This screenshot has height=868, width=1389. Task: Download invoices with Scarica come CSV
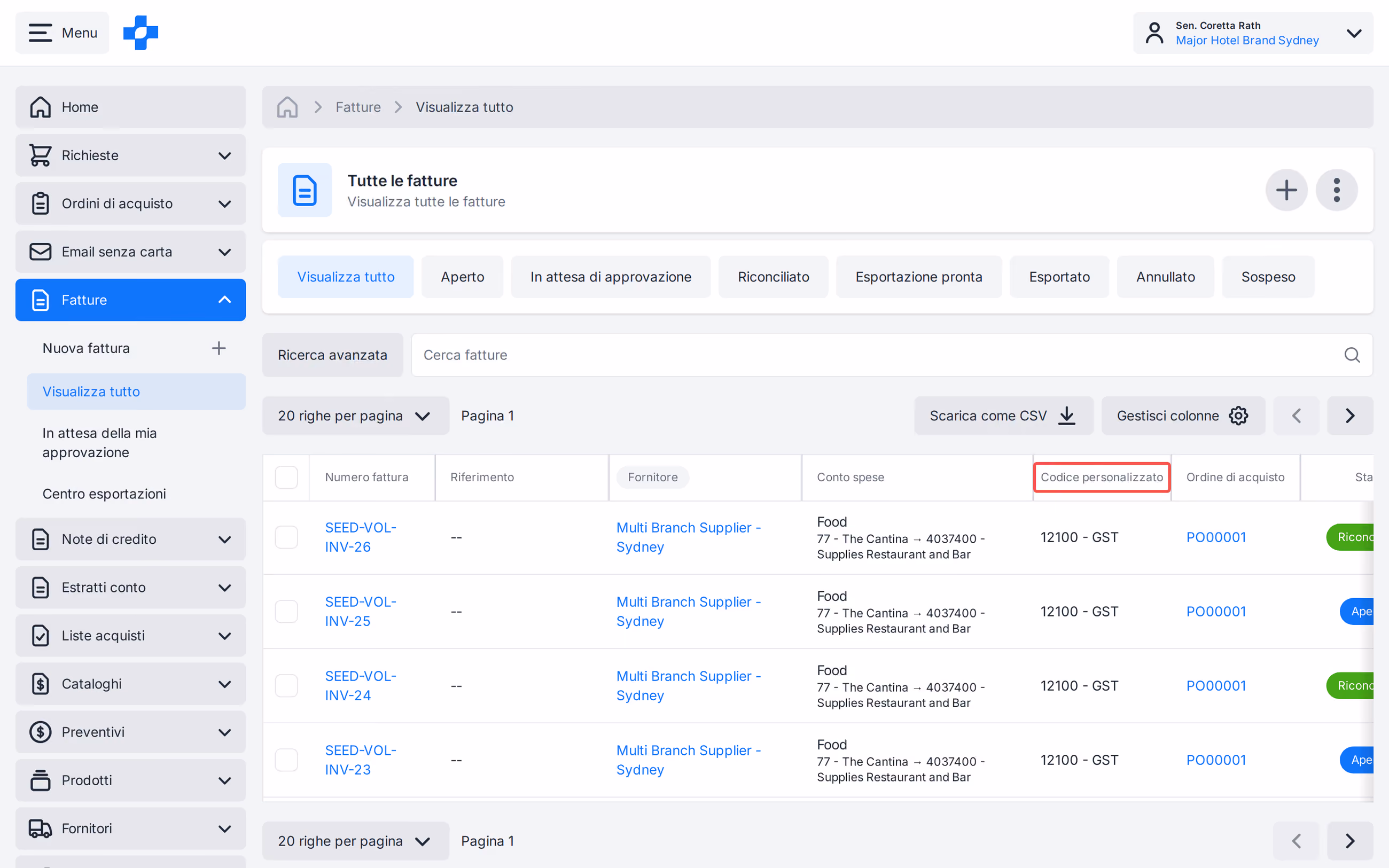[1003, 416]
